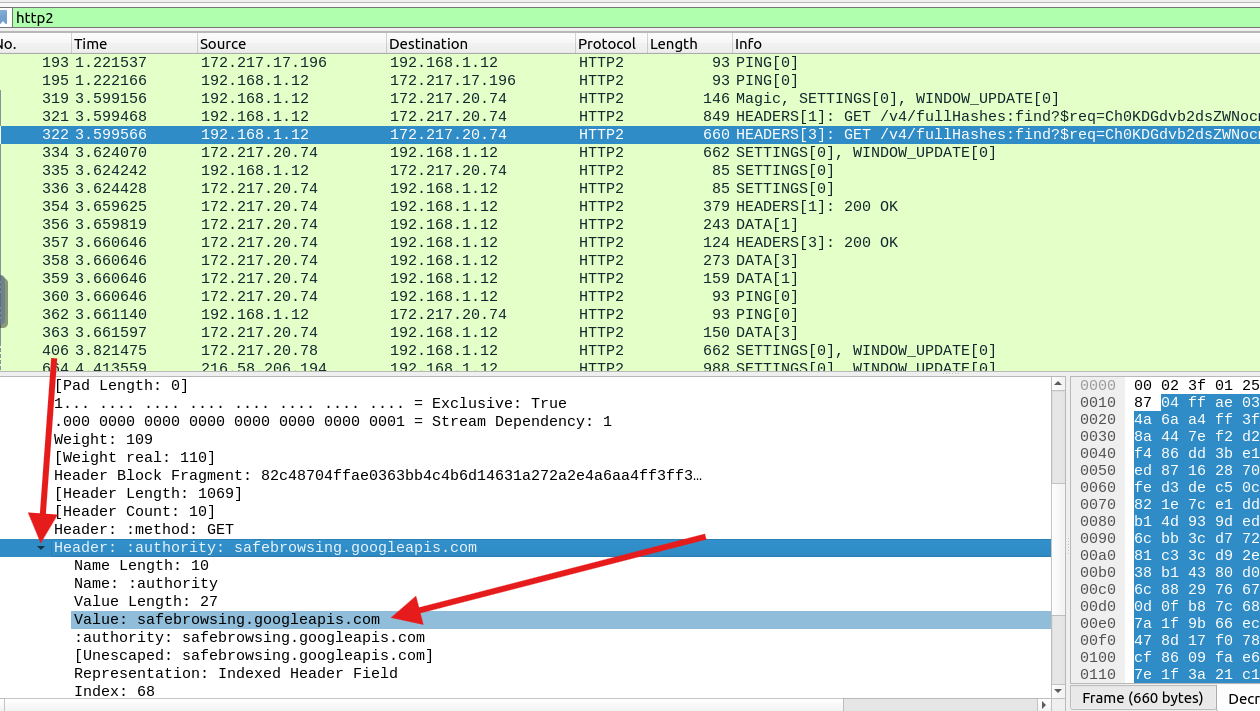Click Representation: Indexed Header Field line
1260x711 pixels.
coord(236,674)
